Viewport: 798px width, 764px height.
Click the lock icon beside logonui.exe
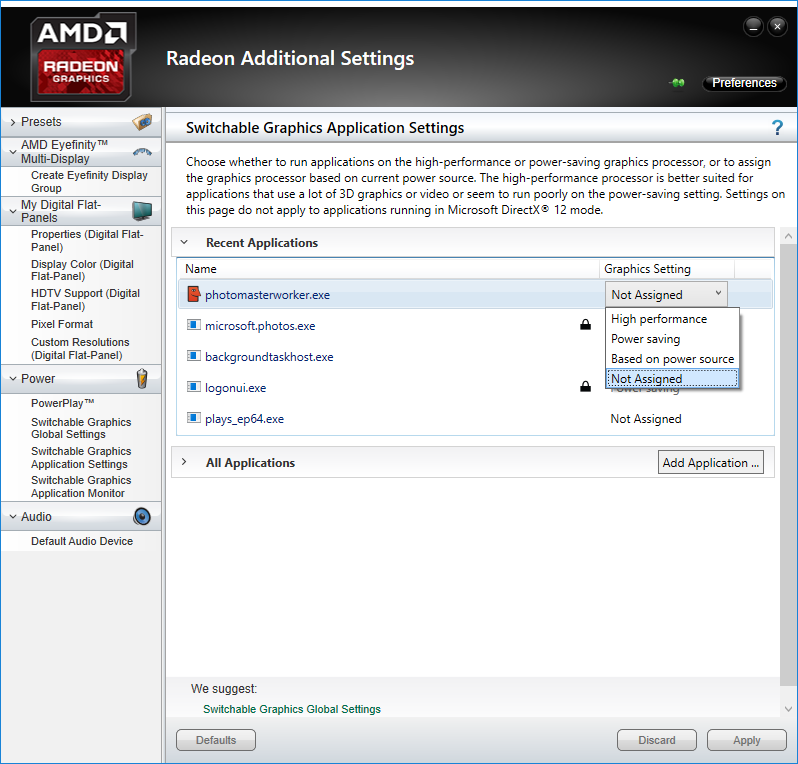point(585,387)
